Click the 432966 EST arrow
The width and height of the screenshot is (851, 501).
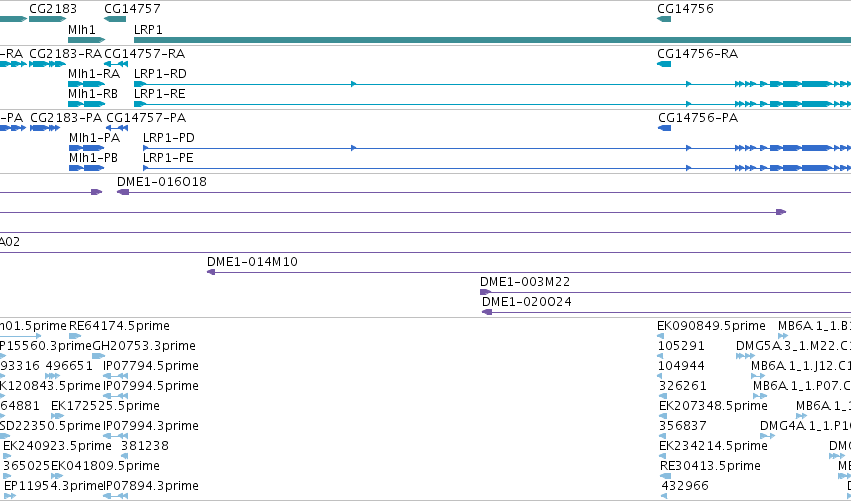(x=665, y=496)
